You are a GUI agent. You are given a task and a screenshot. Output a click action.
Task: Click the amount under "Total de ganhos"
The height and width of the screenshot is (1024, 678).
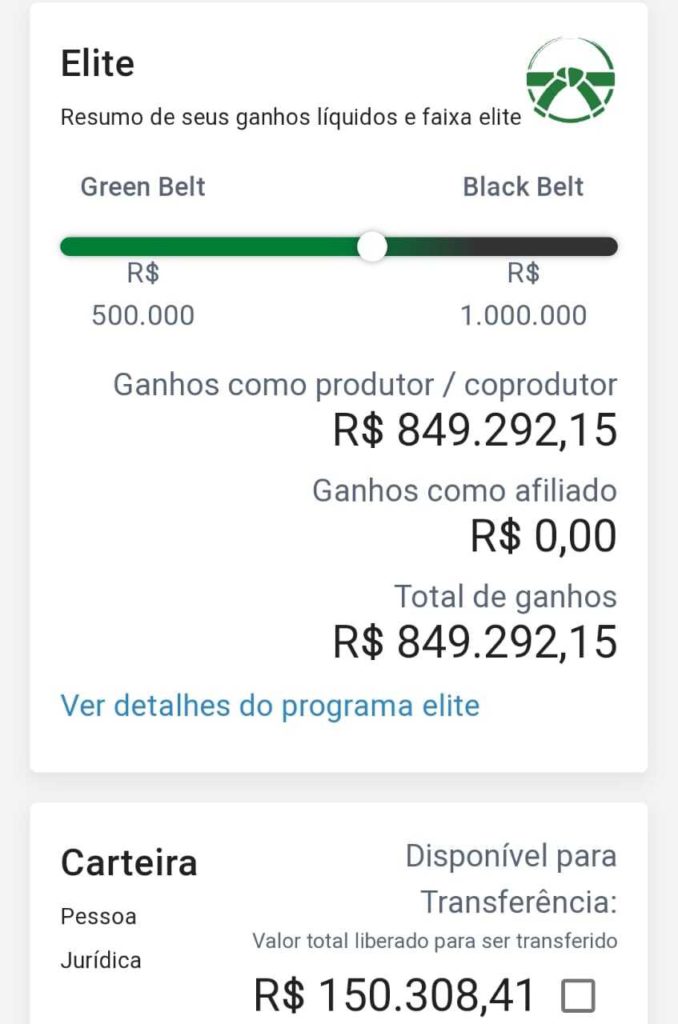click(x=475, y=642)
